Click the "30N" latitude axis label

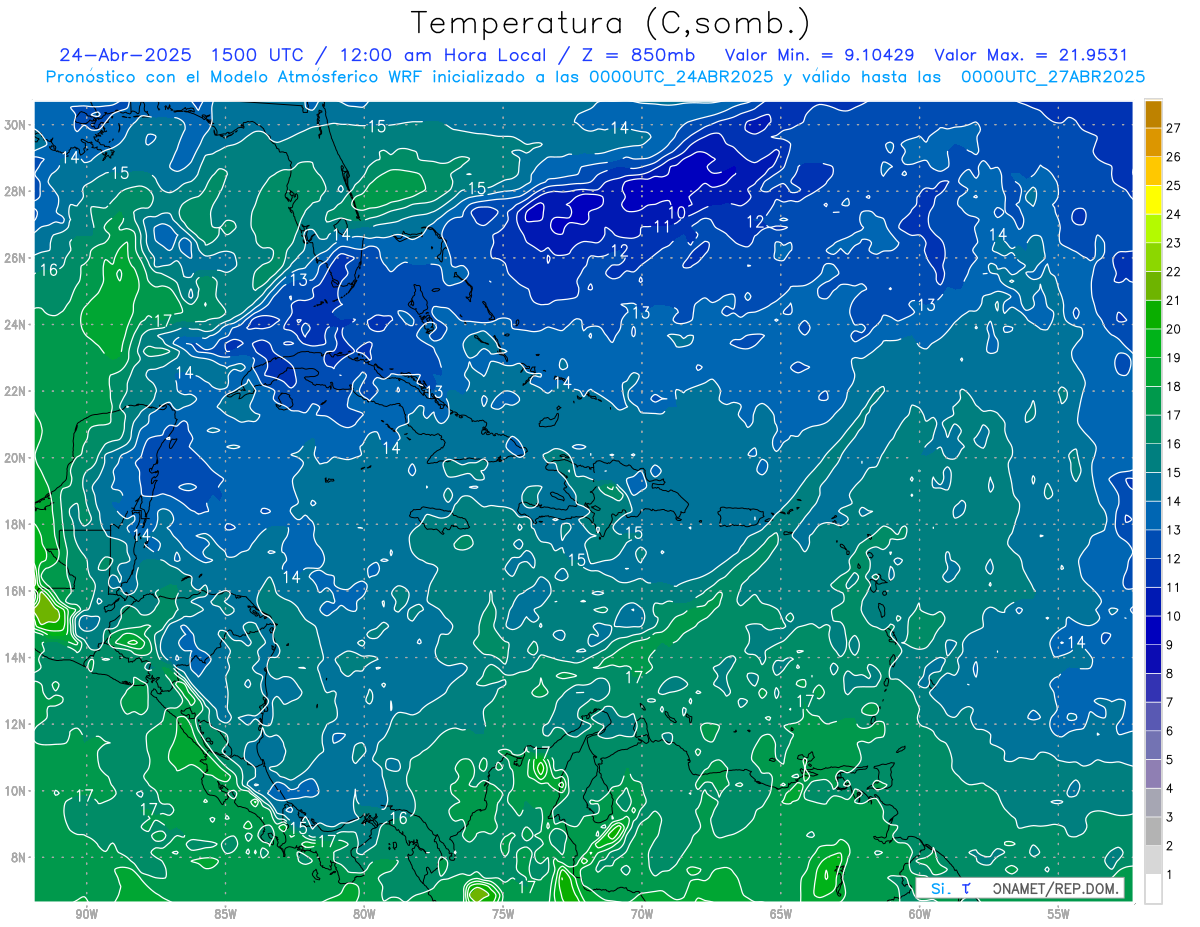click(16, 125)
